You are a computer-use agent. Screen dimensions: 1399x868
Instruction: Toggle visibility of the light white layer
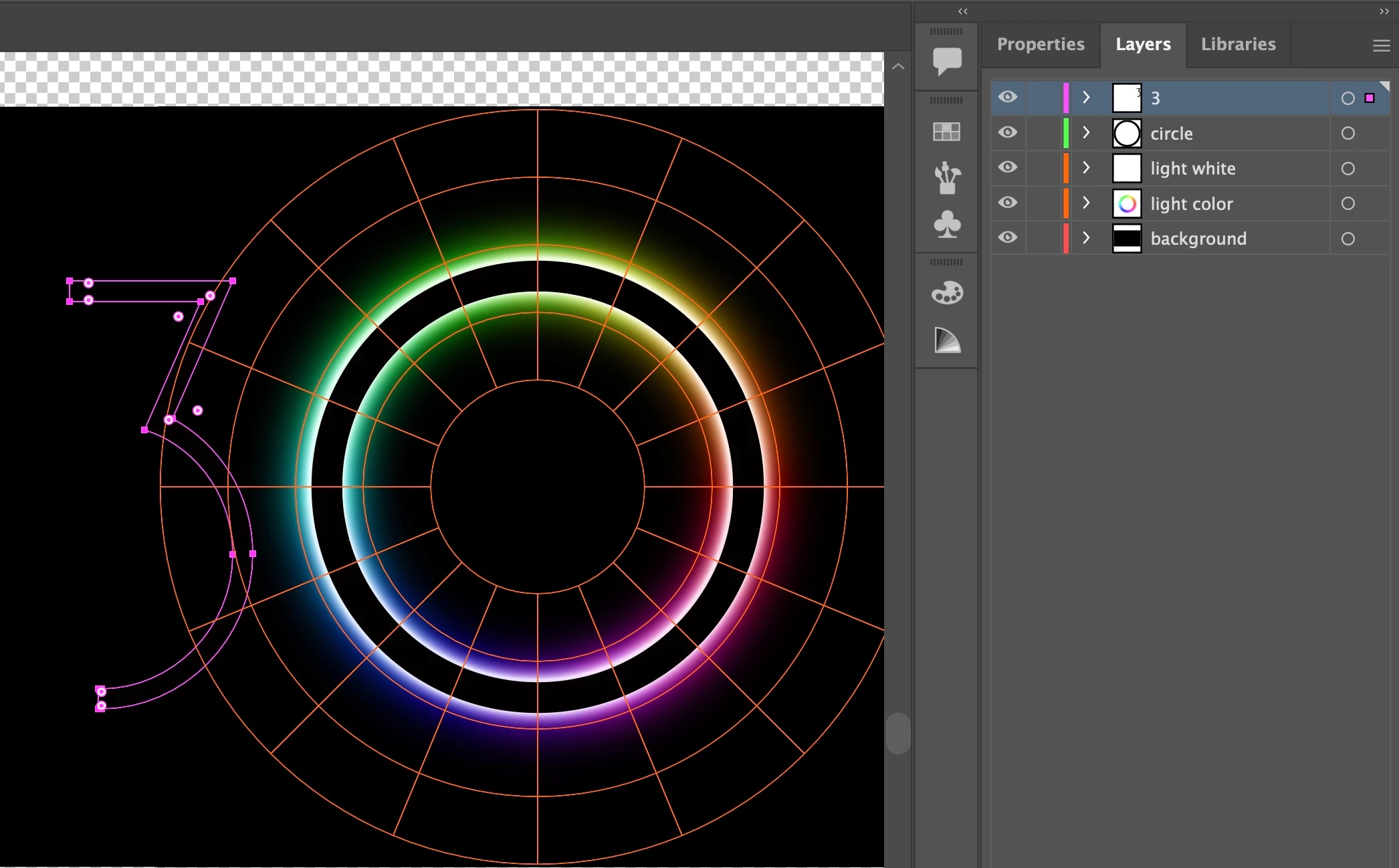[x=1008, y=167]
